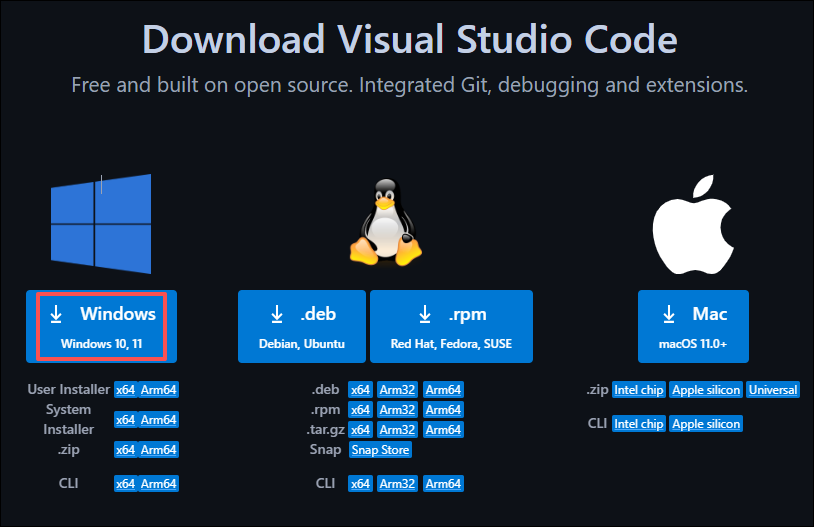Viewport: 814px width, 527px height.
Task: Choose Universal for Mac .zip download
Action: click(772, 390)
